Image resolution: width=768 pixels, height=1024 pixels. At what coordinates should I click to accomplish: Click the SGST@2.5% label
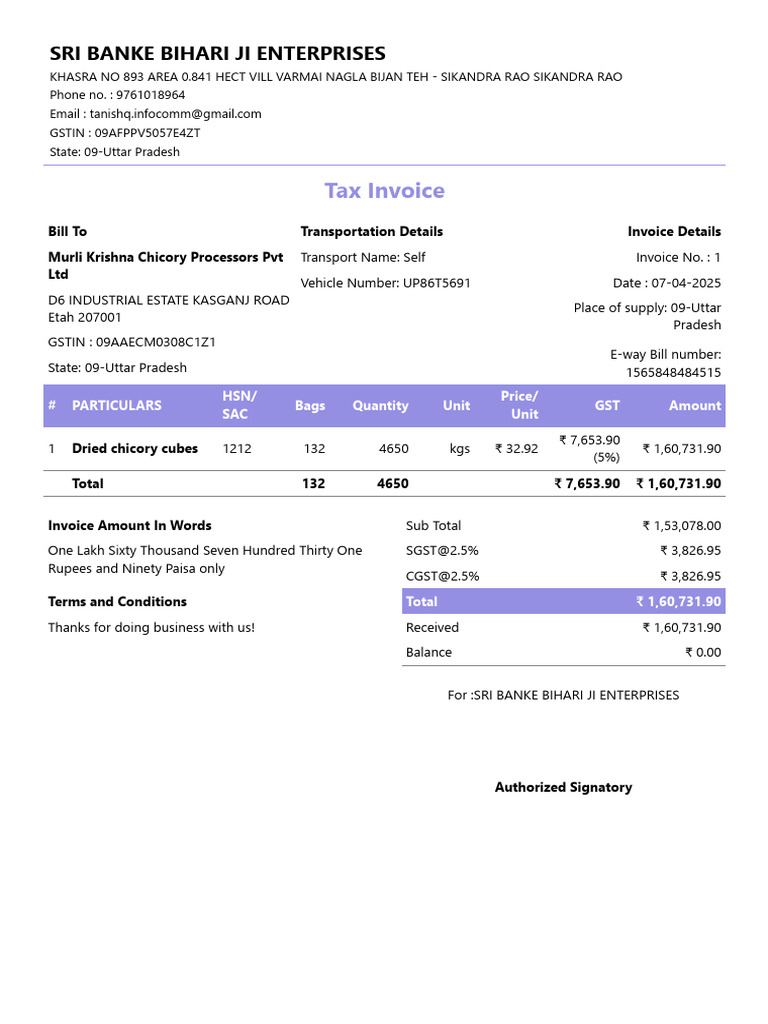tap(442, 551)
